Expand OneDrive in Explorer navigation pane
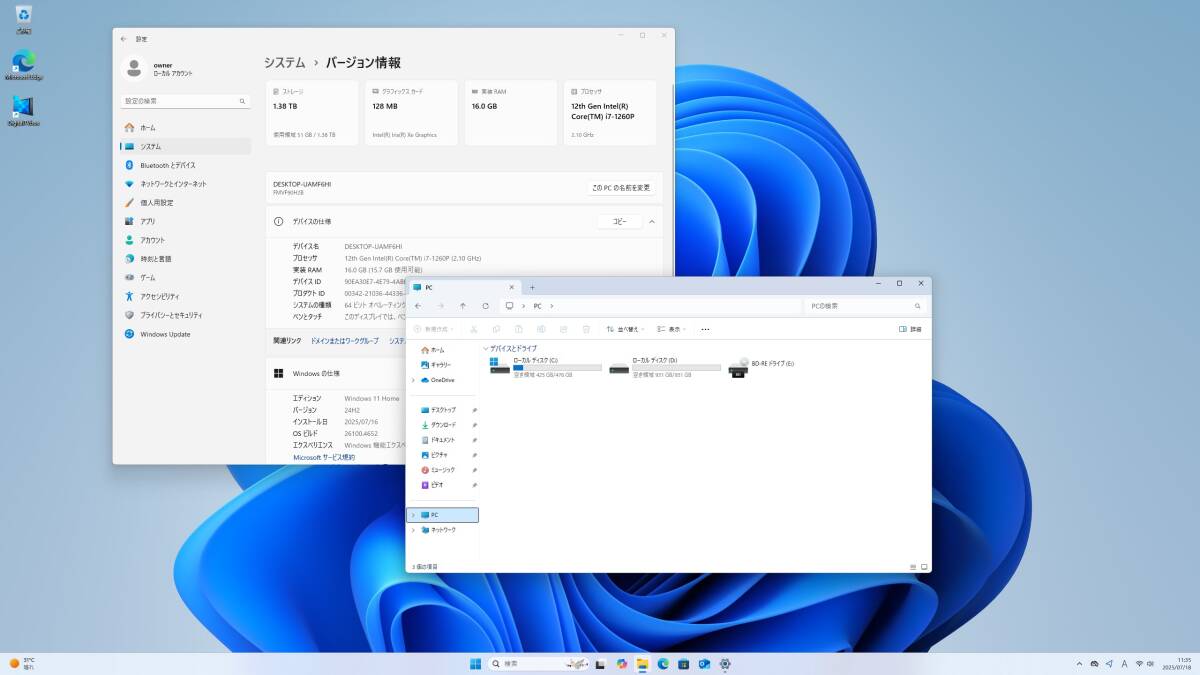1200x675 pixels. (x=413, y=380)
